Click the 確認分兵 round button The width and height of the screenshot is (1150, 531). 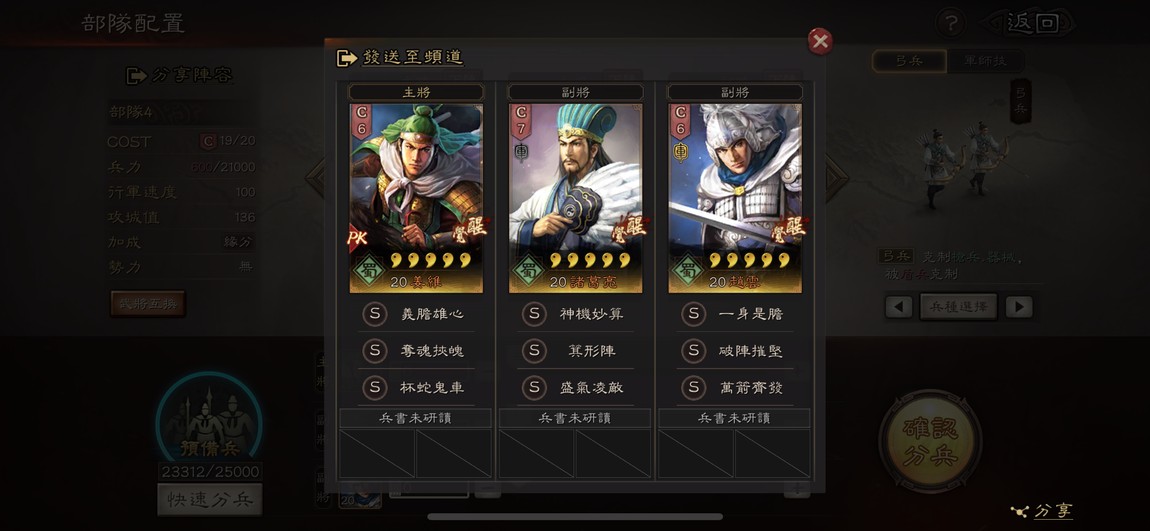click(x=931, y=440)
